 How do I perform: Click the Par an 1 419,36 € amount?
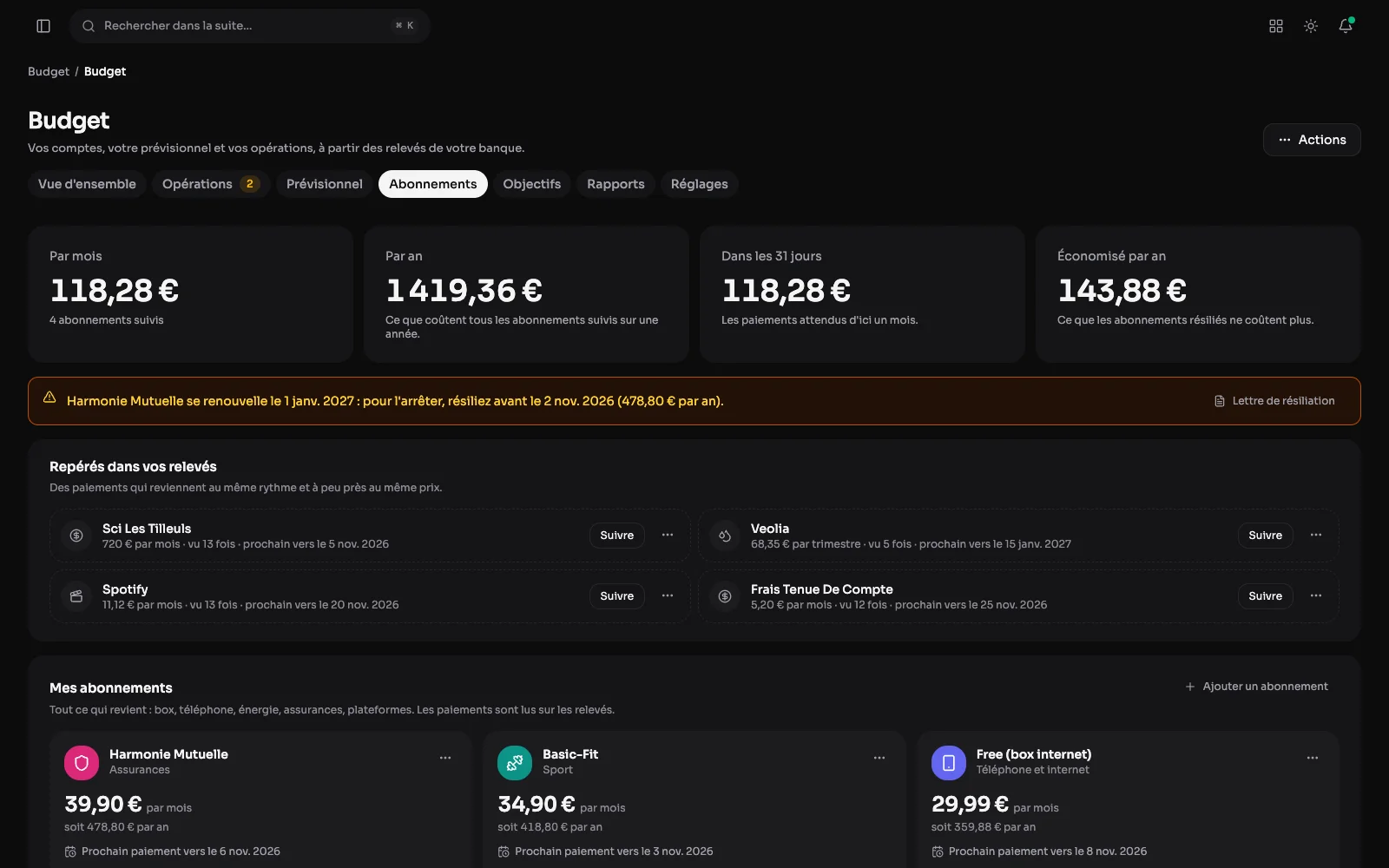(464, 290)
